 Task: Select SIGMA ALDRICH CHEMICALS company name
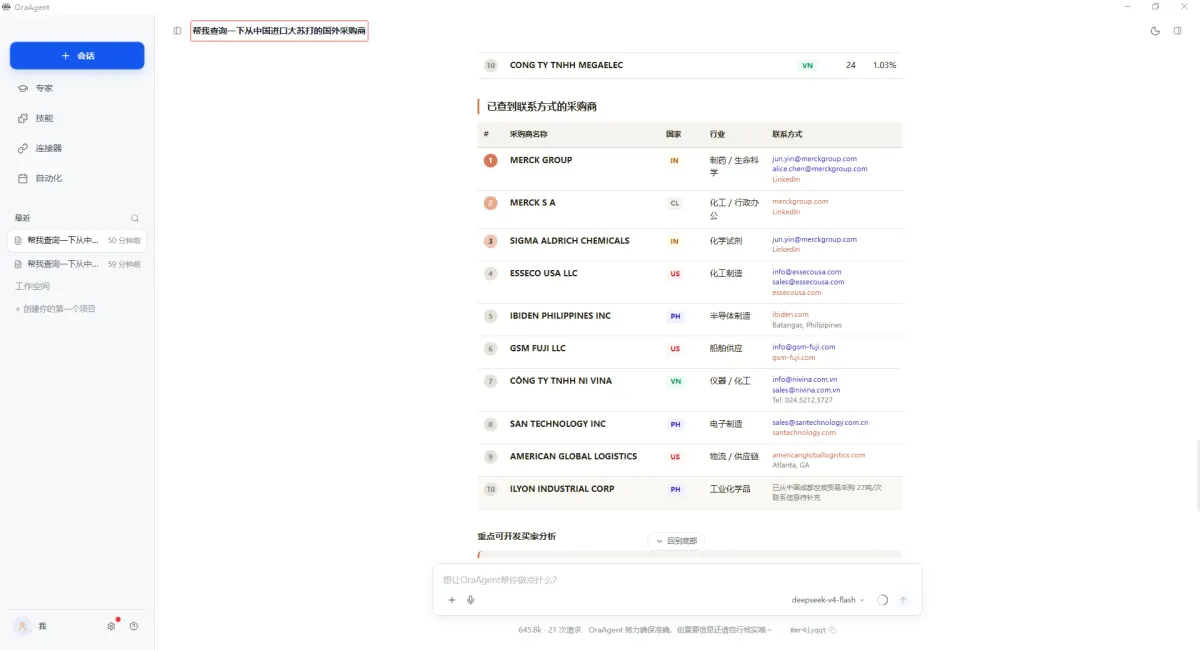(x=570, y=240)
